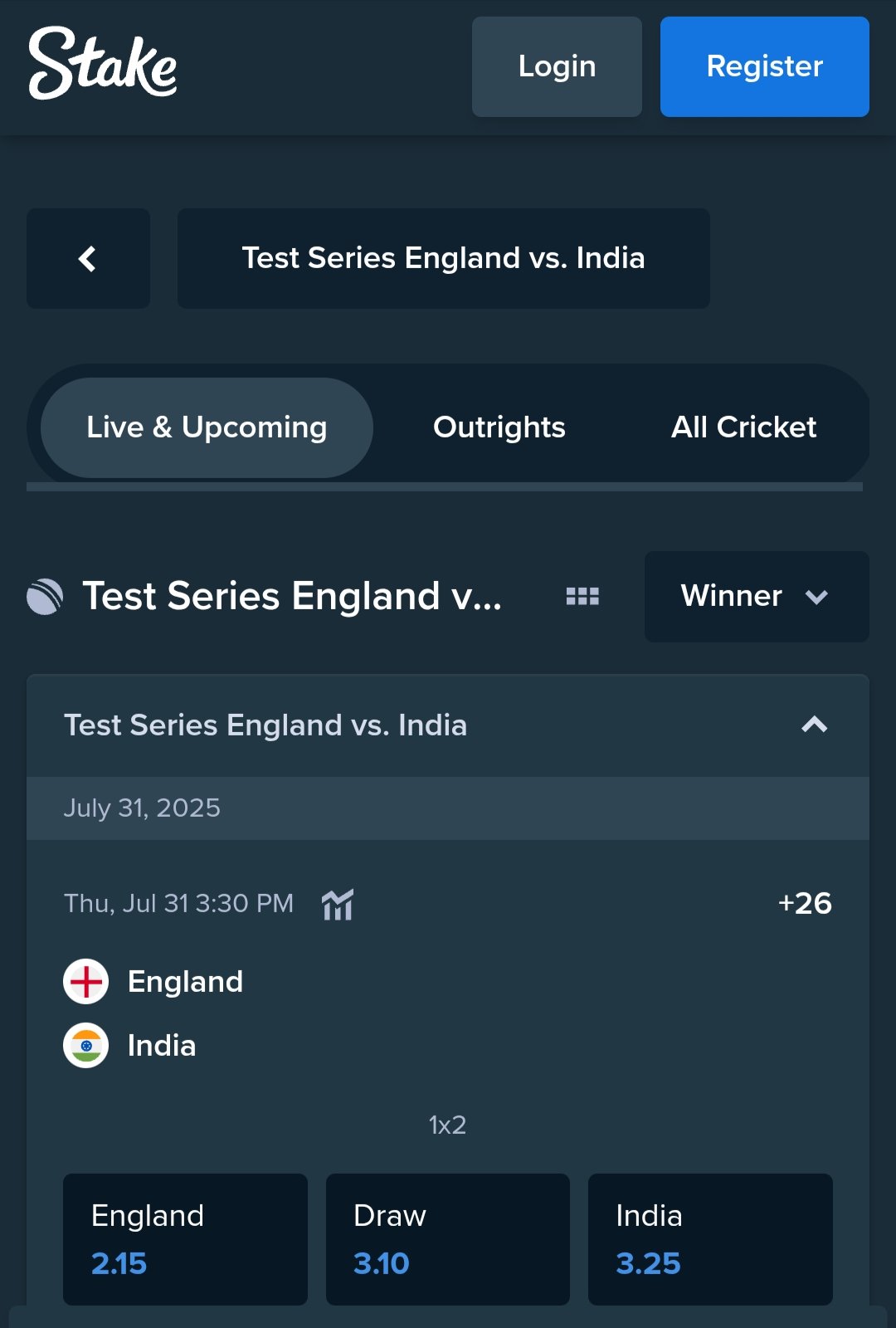Open the Winner market dropdown

point(756,597)
